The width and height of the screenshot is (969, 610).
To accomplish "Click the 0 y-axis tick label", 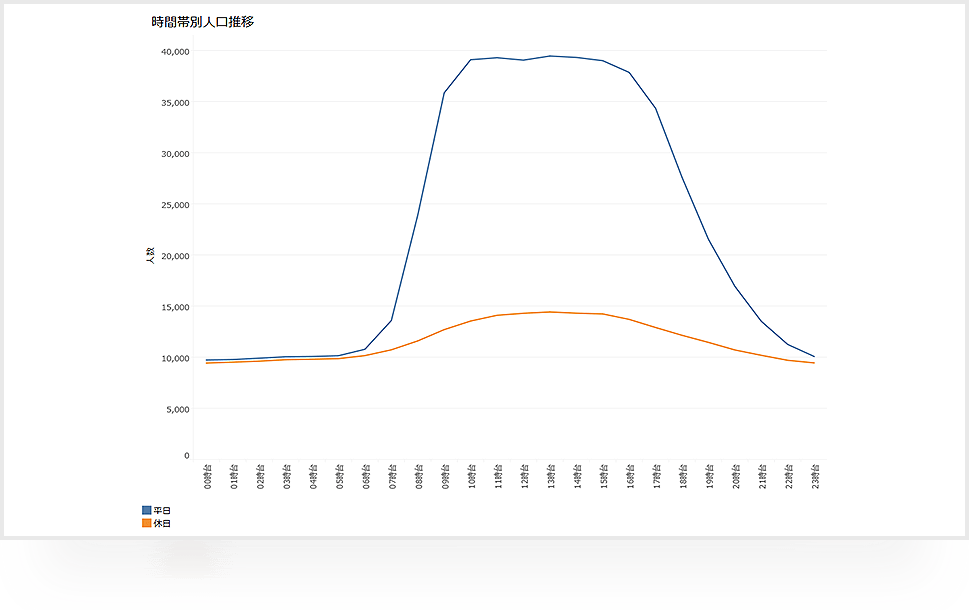I will point(186,456).
